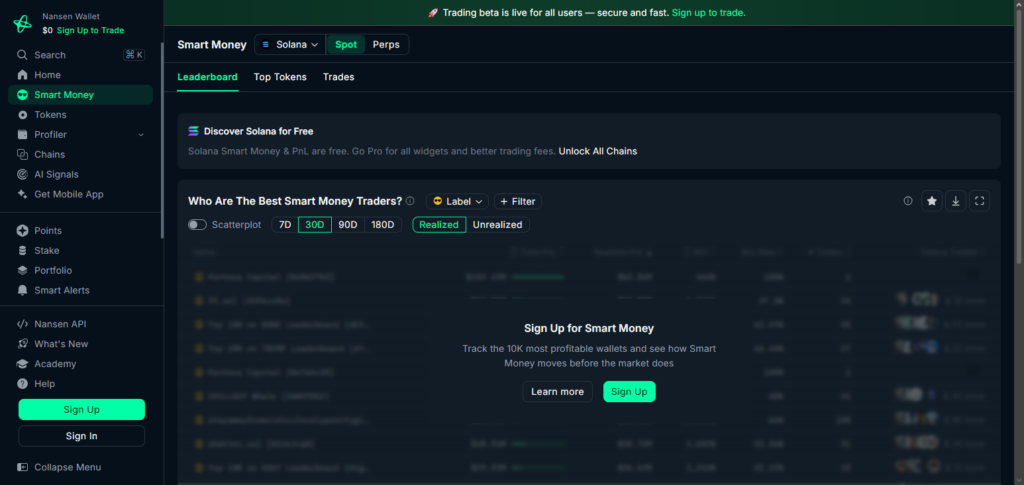Go to Home in sidebar
This screenshot has width=1024, height=485.
(x=80, y=75)
